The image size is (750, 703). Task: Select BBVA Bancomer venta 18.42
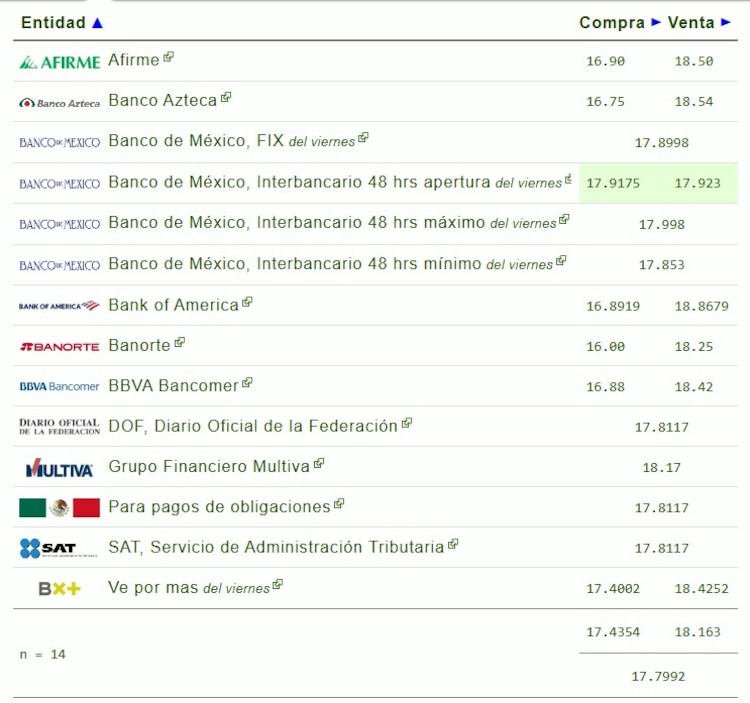694,387
